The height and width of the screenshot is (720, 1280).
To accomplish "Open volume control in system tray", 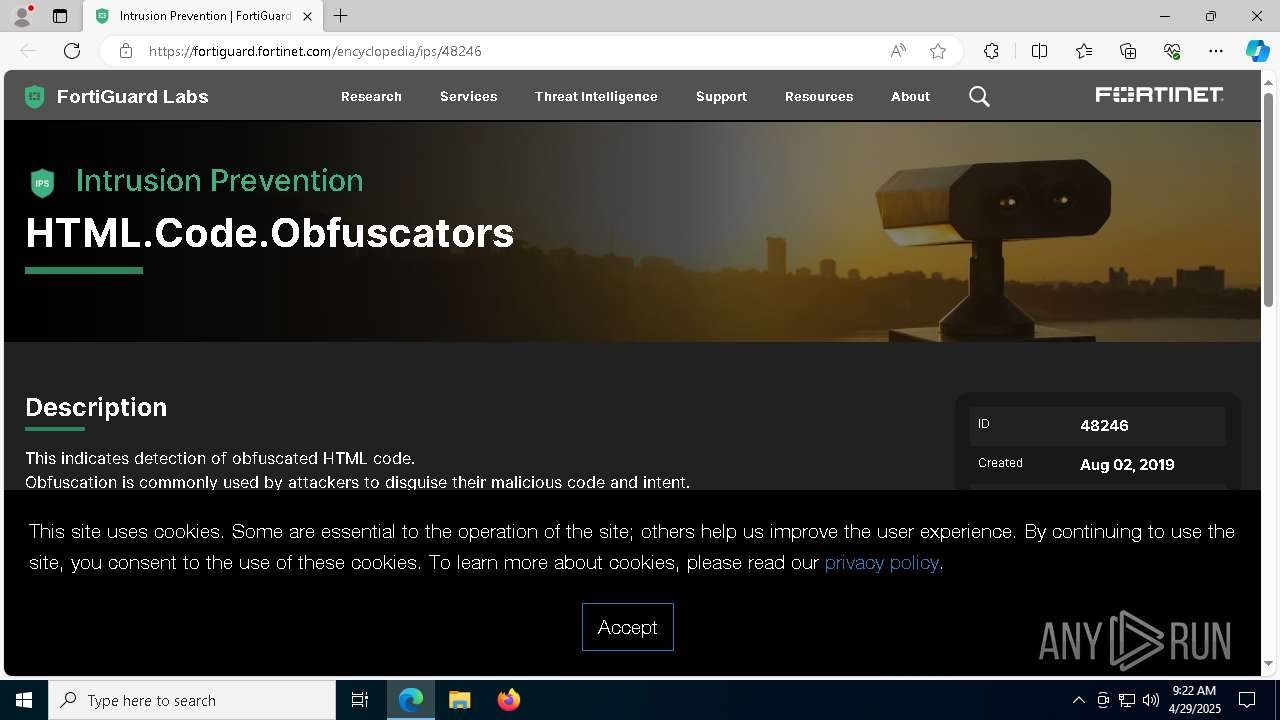I will click(1150, 700).
